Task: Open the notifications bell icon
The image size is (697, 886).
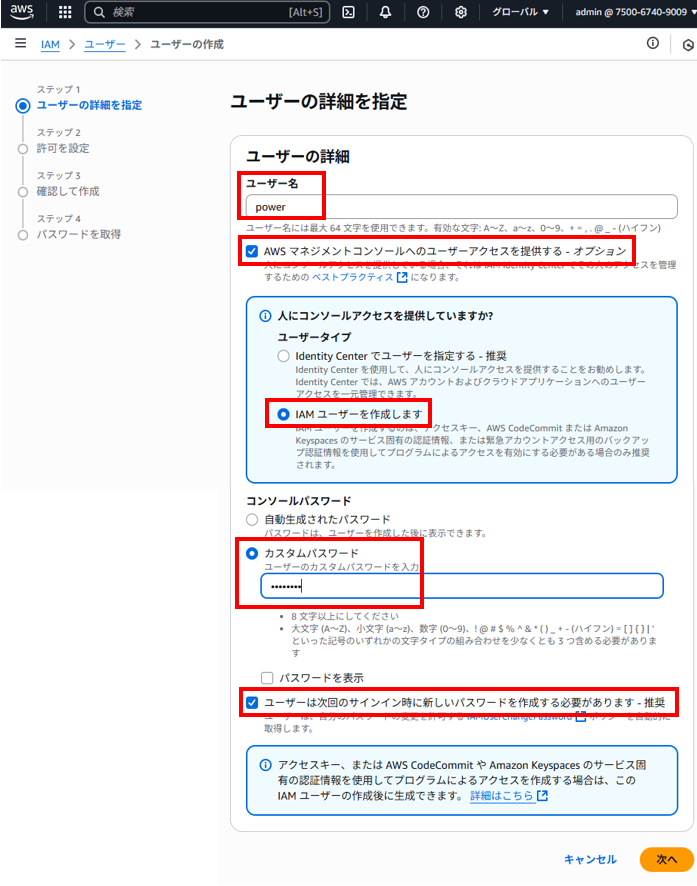Action: 385,12
